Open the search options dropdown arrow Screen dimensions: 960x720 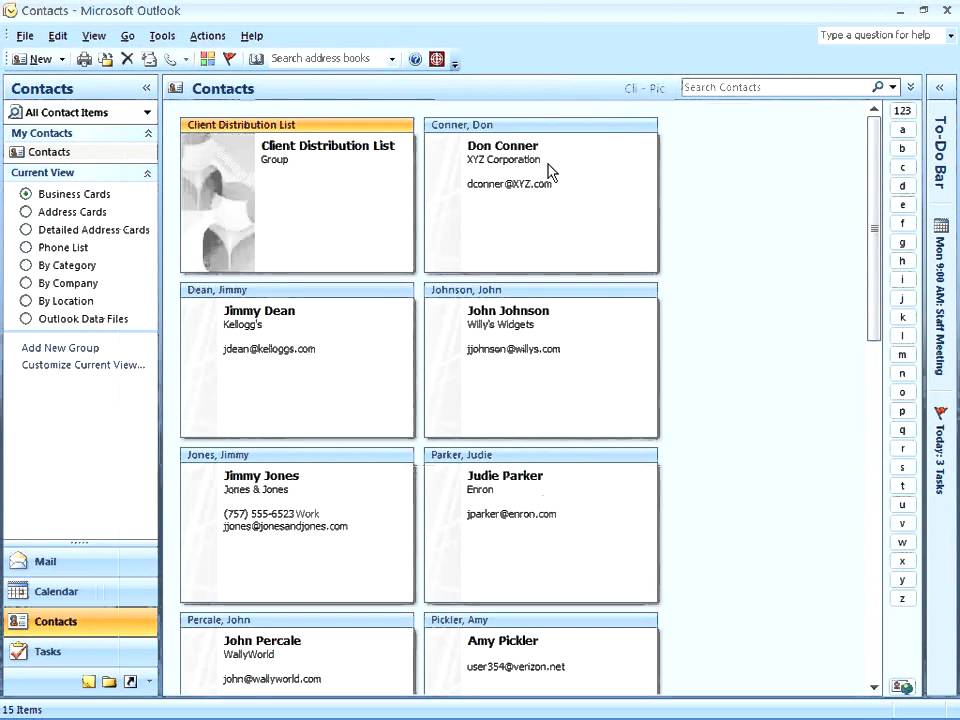[x=893, y=87]
